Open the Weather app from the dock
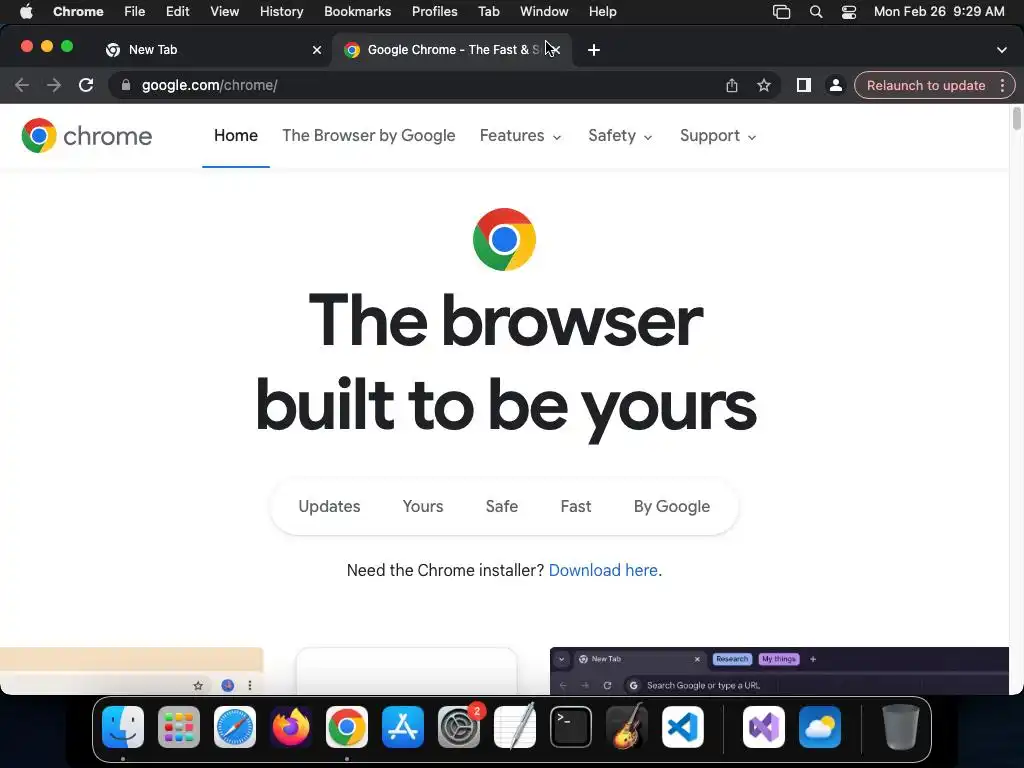The height and width of the screenshot is (768, 1024). pos(820,727)
